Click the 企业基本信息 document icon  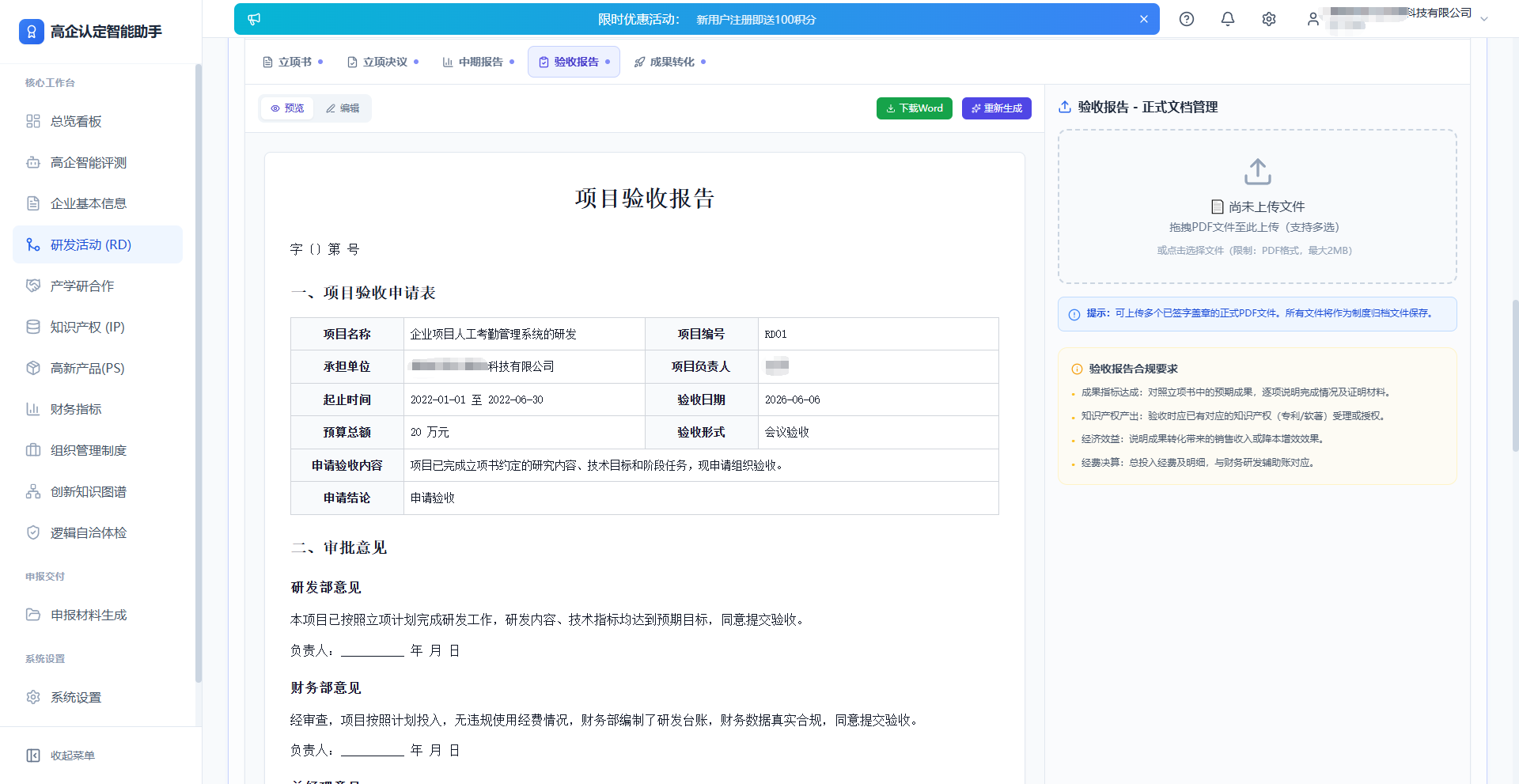tap(33, 203)
